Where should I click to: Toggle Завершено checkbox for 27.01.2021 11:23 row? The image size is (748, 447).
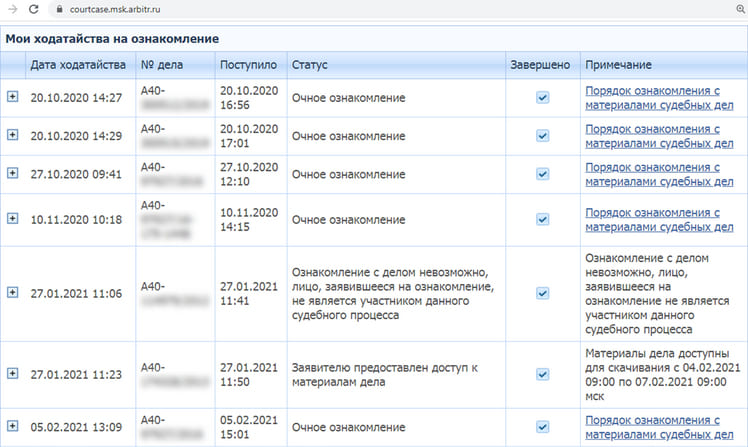[542, 374]
